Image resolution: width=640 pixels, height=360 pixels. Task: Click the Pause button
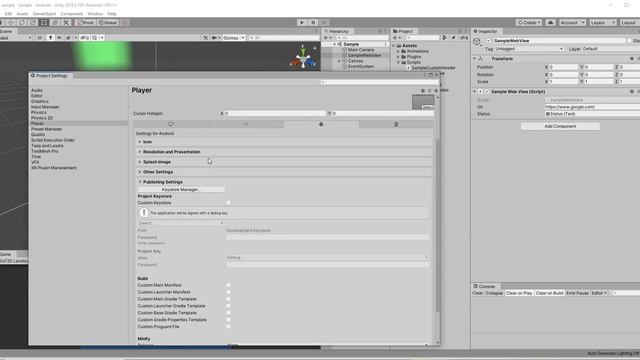pos(313,22)
